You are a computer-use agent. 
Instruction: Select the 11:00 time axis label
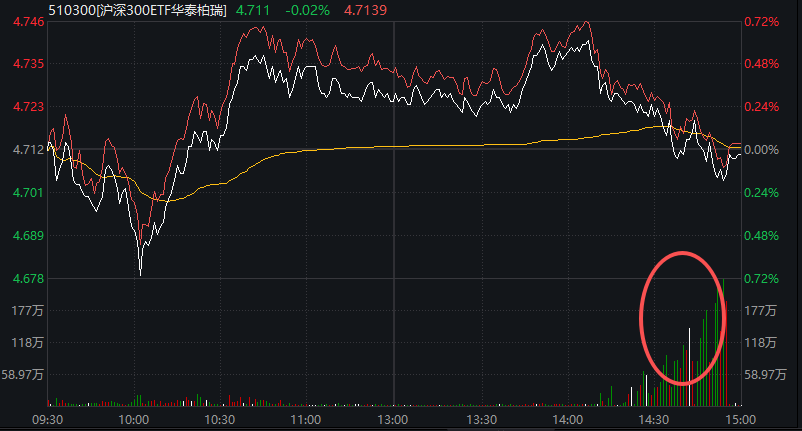[x=306, y=420]
